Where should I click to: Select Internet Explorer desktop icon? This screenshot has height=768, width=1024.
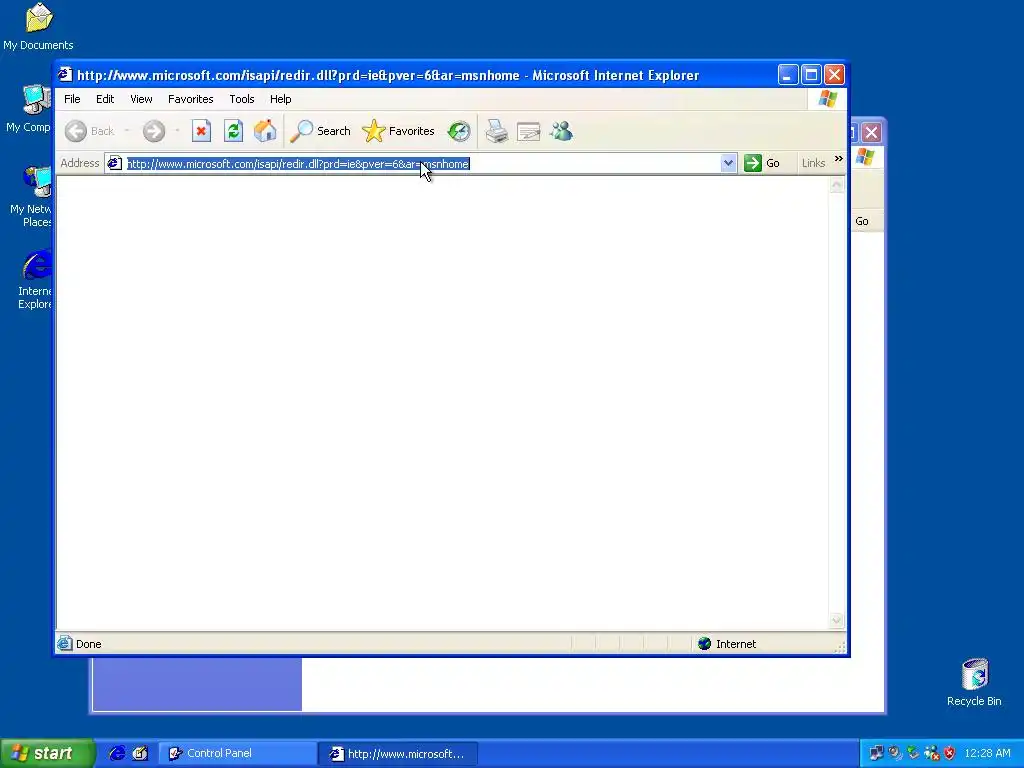coord(35,280)
